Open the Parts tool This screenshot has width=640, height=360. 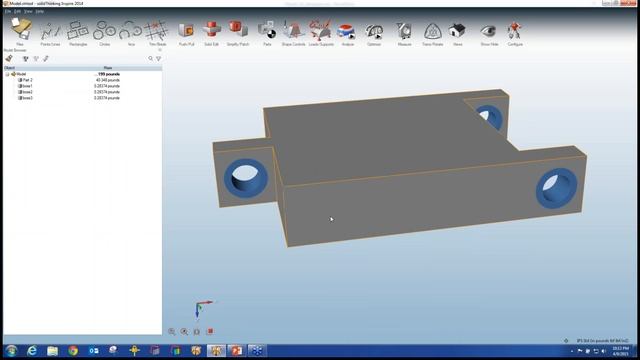tap(267, 33)
